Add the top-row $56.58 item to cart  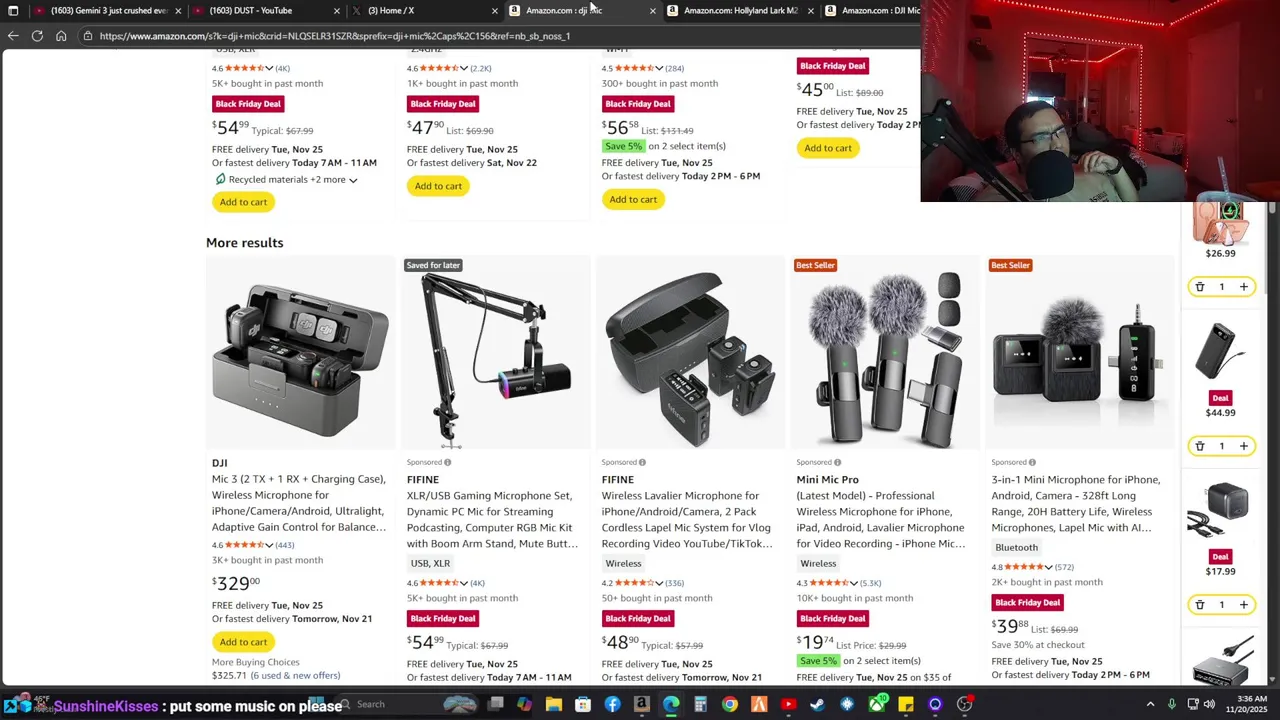click(x=633, y=199)
